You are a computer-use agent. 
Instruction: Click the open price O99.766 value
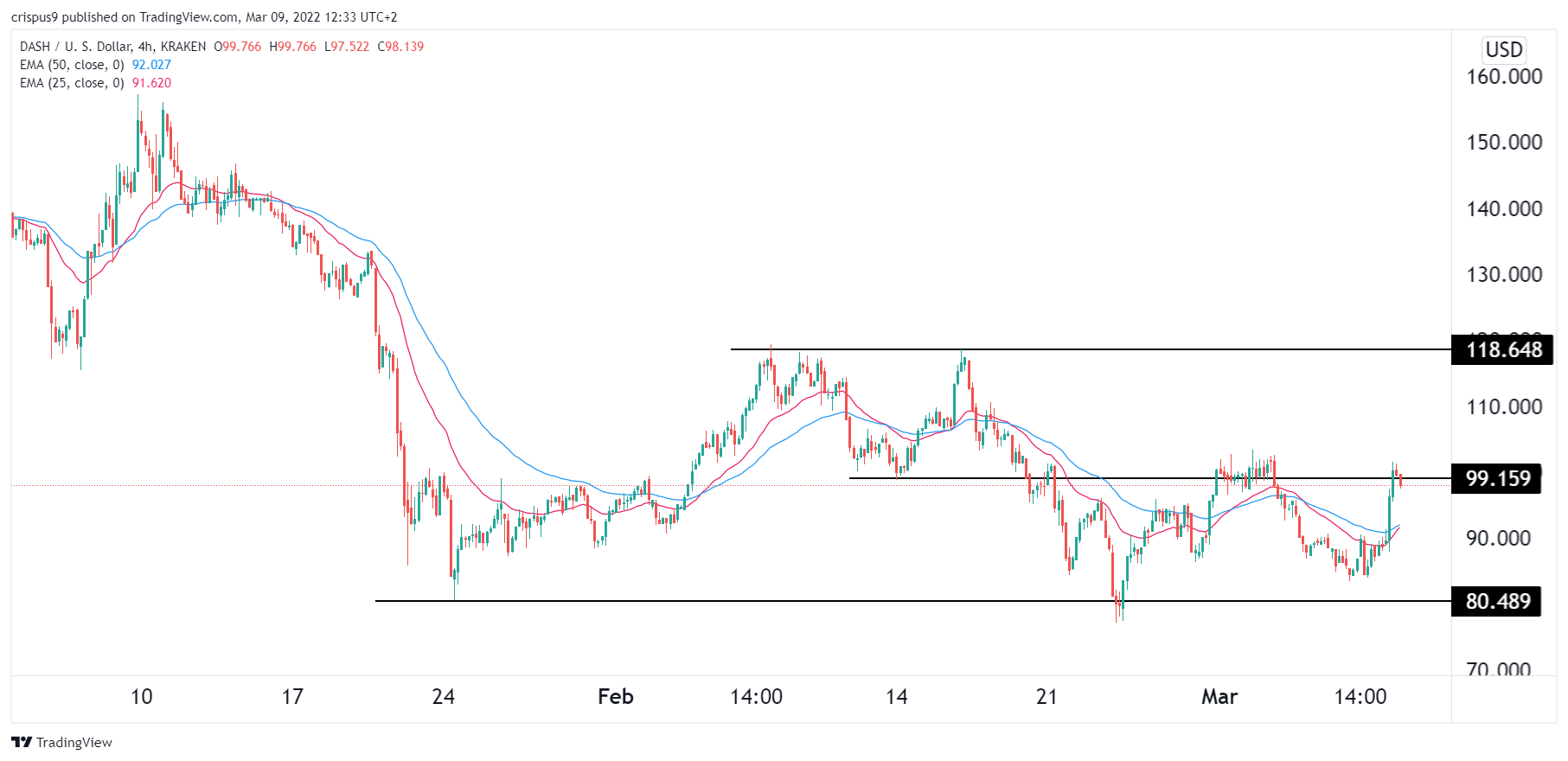[237, 47]
